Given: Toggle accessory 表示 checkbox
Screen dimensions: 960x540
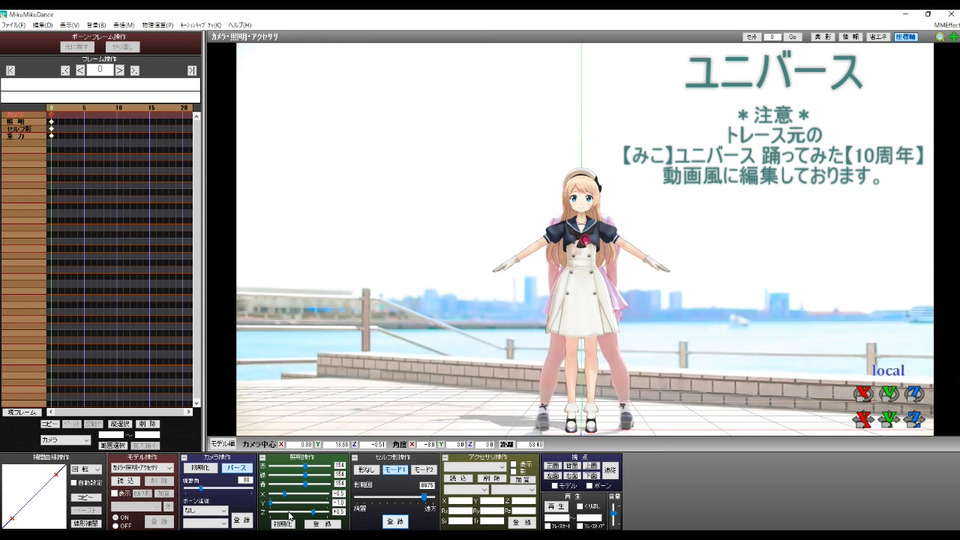Looking at the screenshot, I should pyautogui.click(x=514, y=465).
